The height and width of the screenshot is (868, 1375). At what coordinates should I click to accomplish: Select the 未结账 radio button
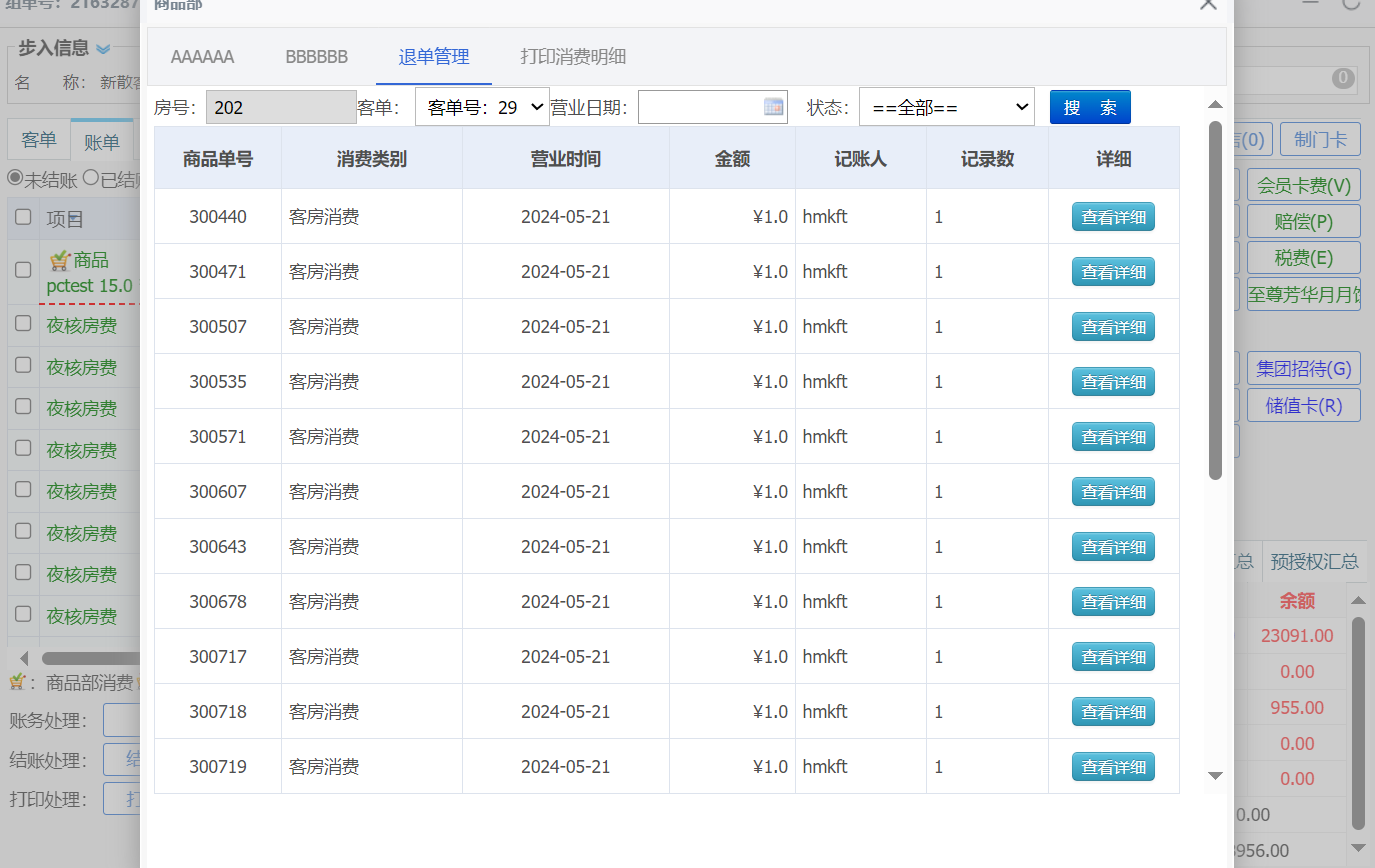pyautogui.click(x=15, y=178)
